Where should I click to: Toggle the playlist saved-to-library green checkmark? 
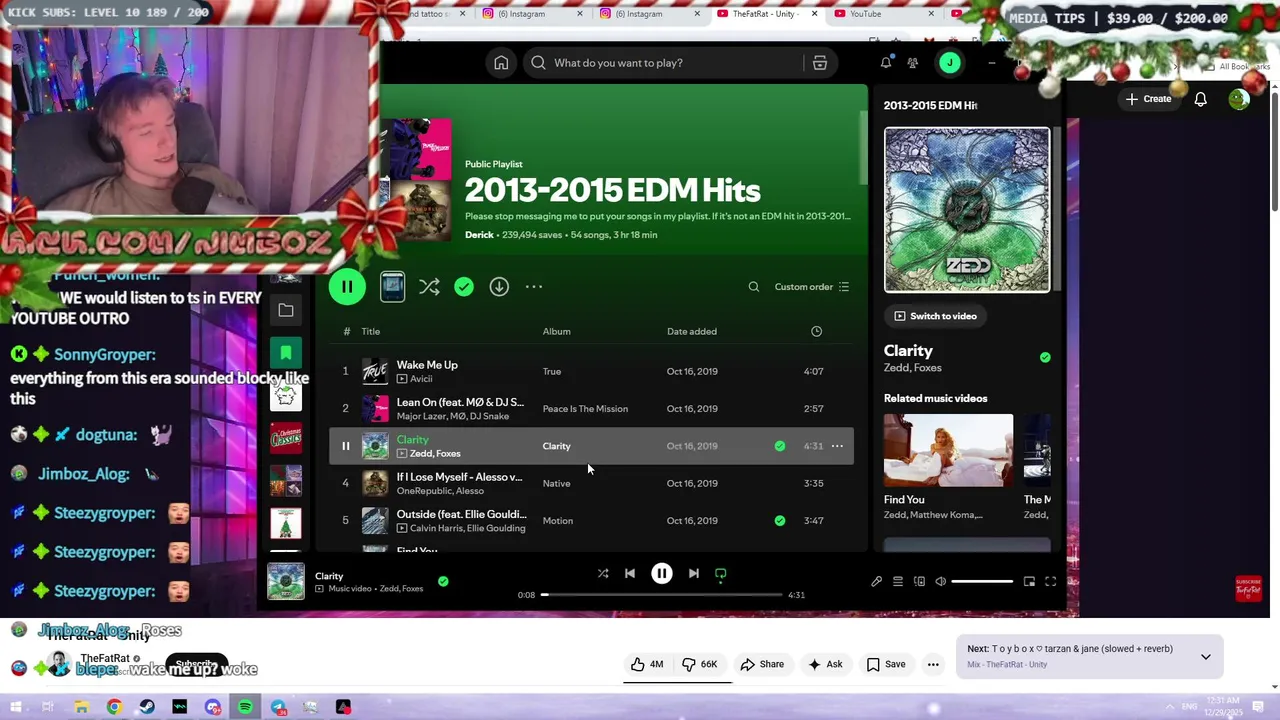pyautogui.click(x=464, y=287)
